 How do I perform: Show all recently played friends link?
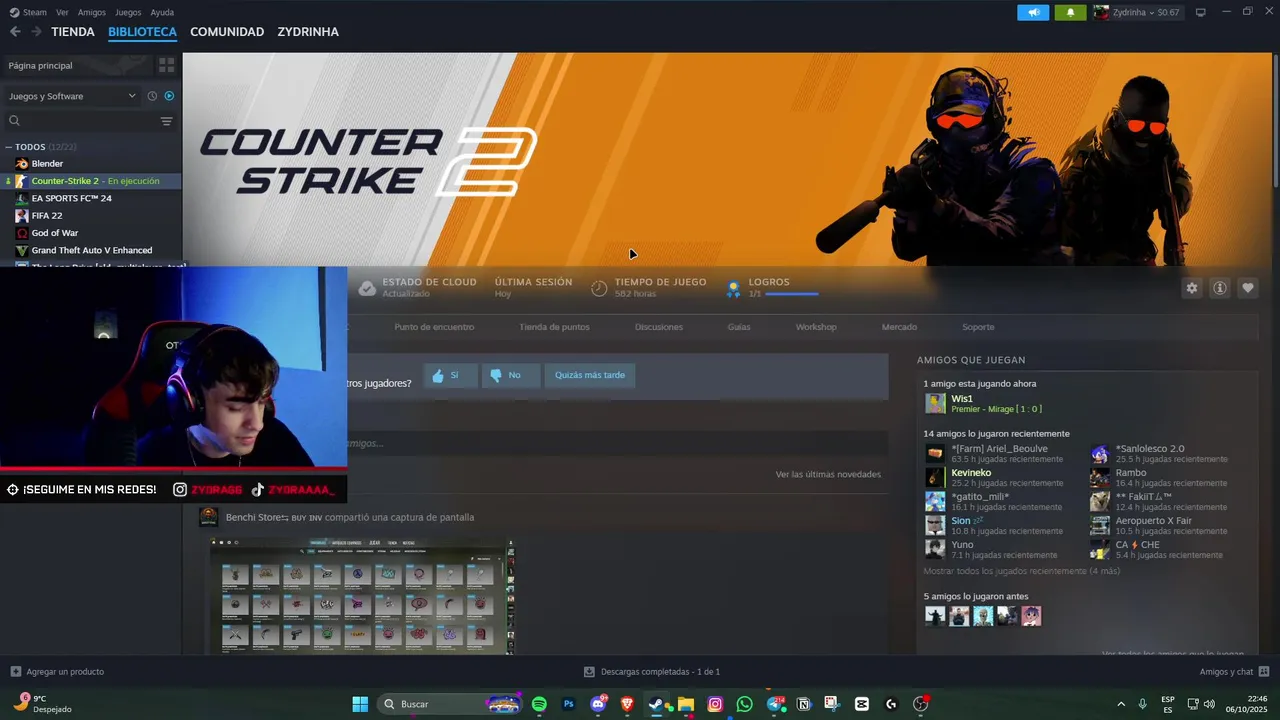pyautogui.click(x=1021, y=571)
